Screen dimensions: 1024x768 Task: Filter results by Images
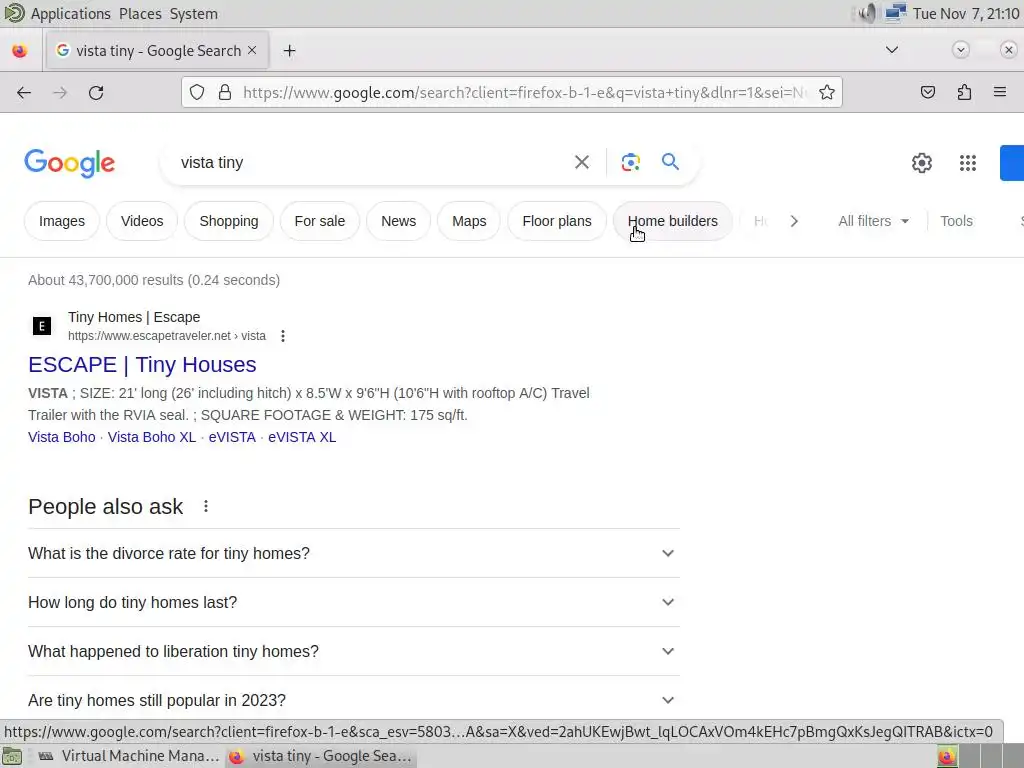click(x=62, y=221)
